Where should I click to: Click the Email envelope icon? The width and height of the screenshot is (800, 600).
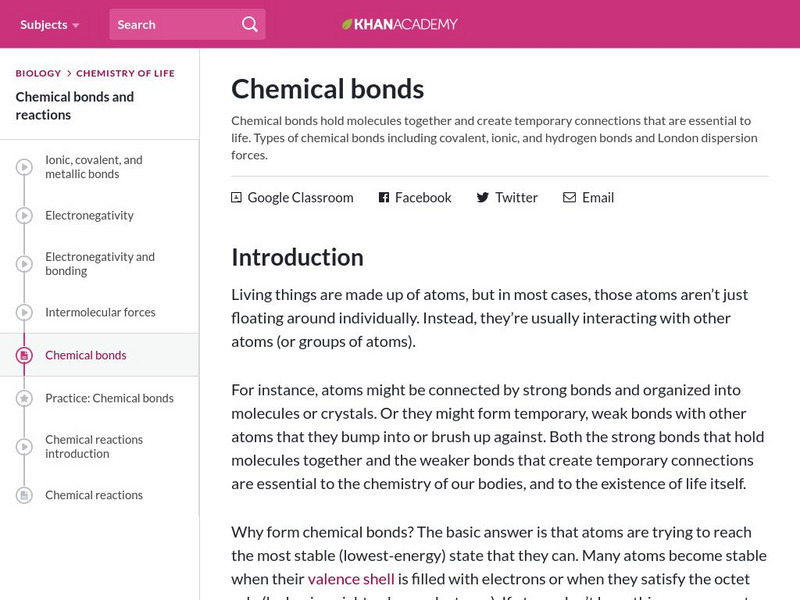pos(569,198)
